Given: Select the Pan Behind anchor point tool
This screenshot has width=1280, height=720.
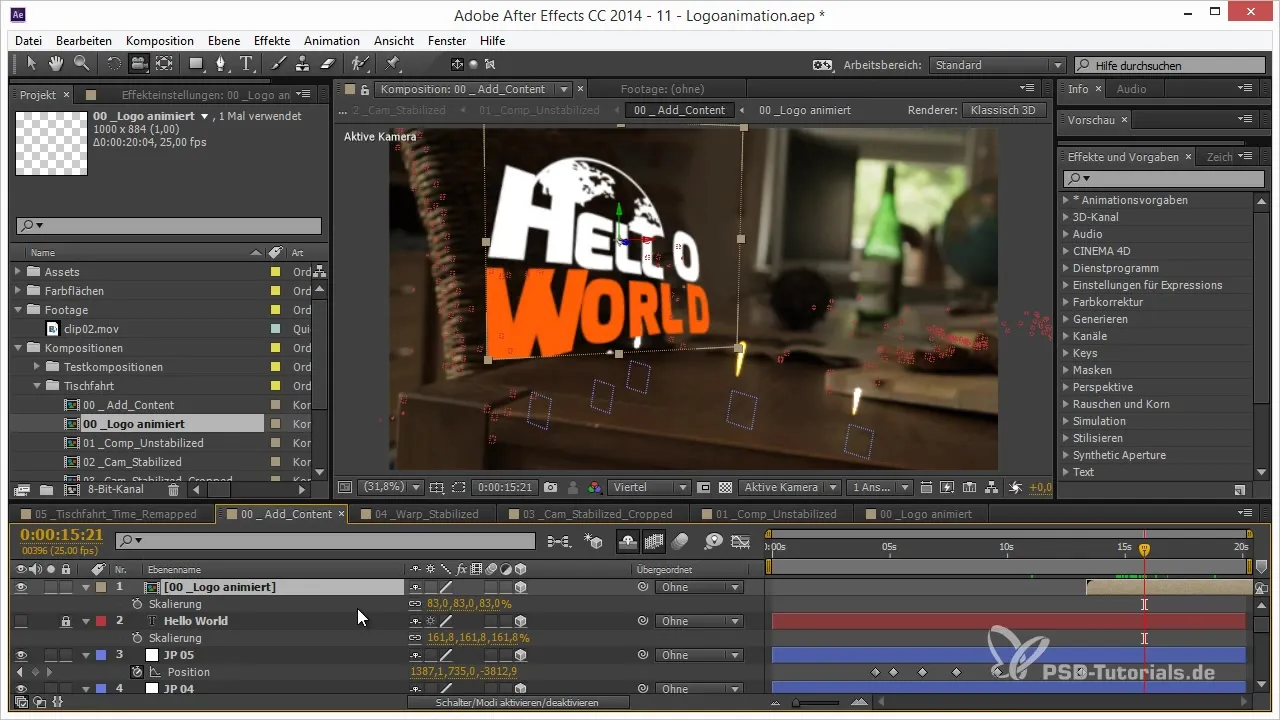Looking at the screenshot, I should tap(164, 64).
